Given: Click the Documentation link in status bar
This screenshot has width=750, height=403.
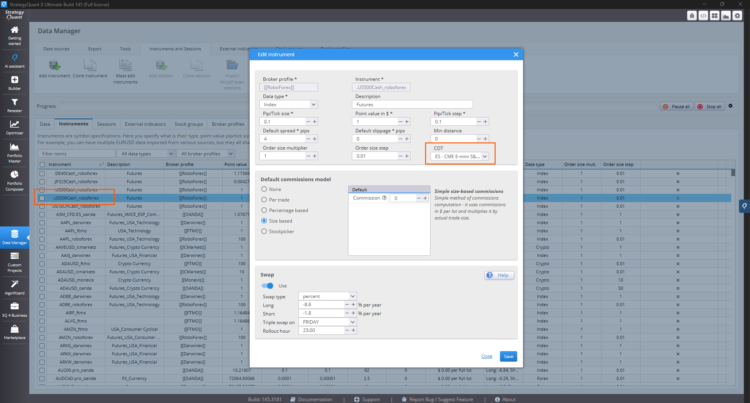Looking at the screenshot, I should coord(311,399).
